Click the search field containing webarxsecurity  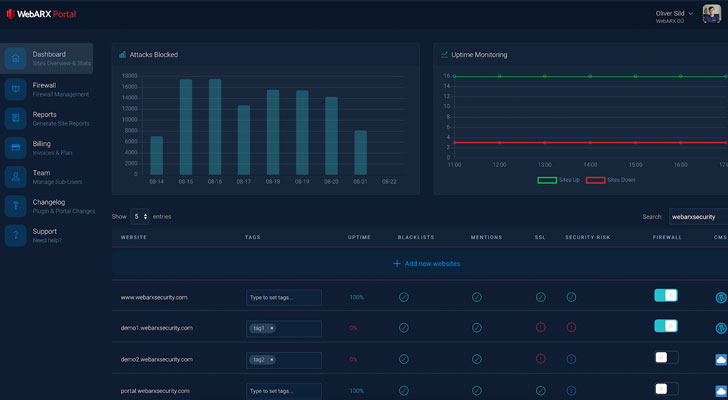[x=698, y=217]
